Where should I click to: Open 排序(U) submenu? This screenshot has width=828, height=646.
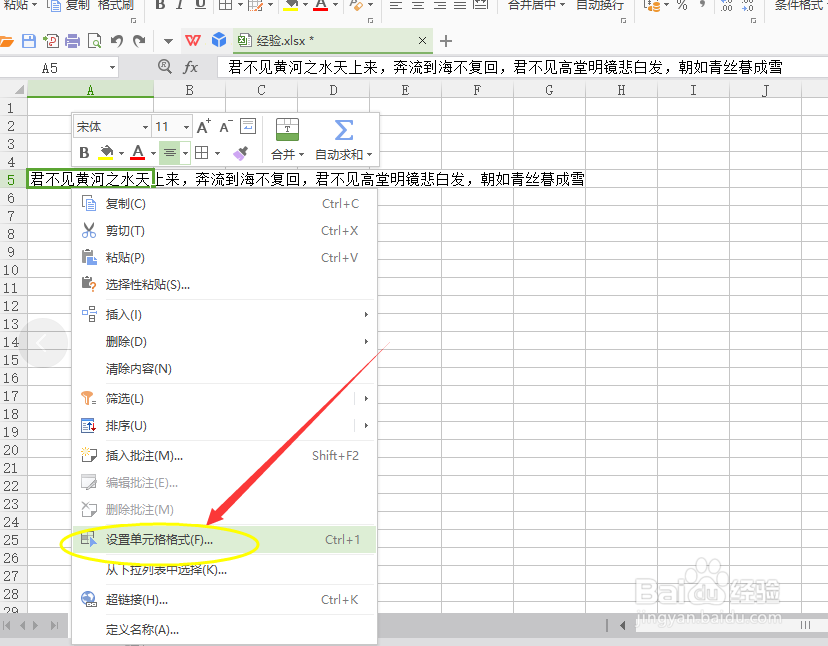tap(224, 426)
